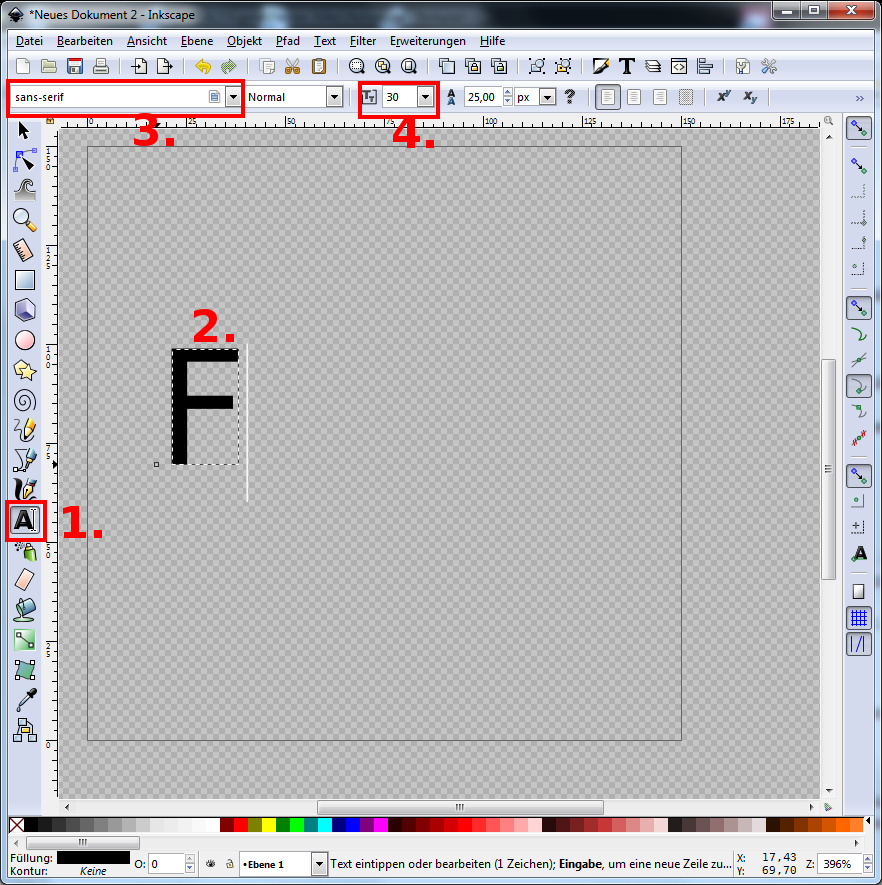This screenshot has width=882, height=885.
Task: Select the Spray tool
Action: tap(25, 550)
